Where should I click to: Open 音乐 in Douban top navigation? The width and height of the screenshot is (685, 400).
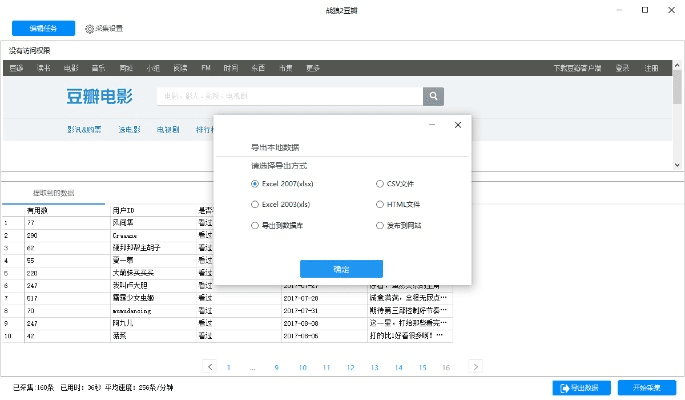coord(98,68)
